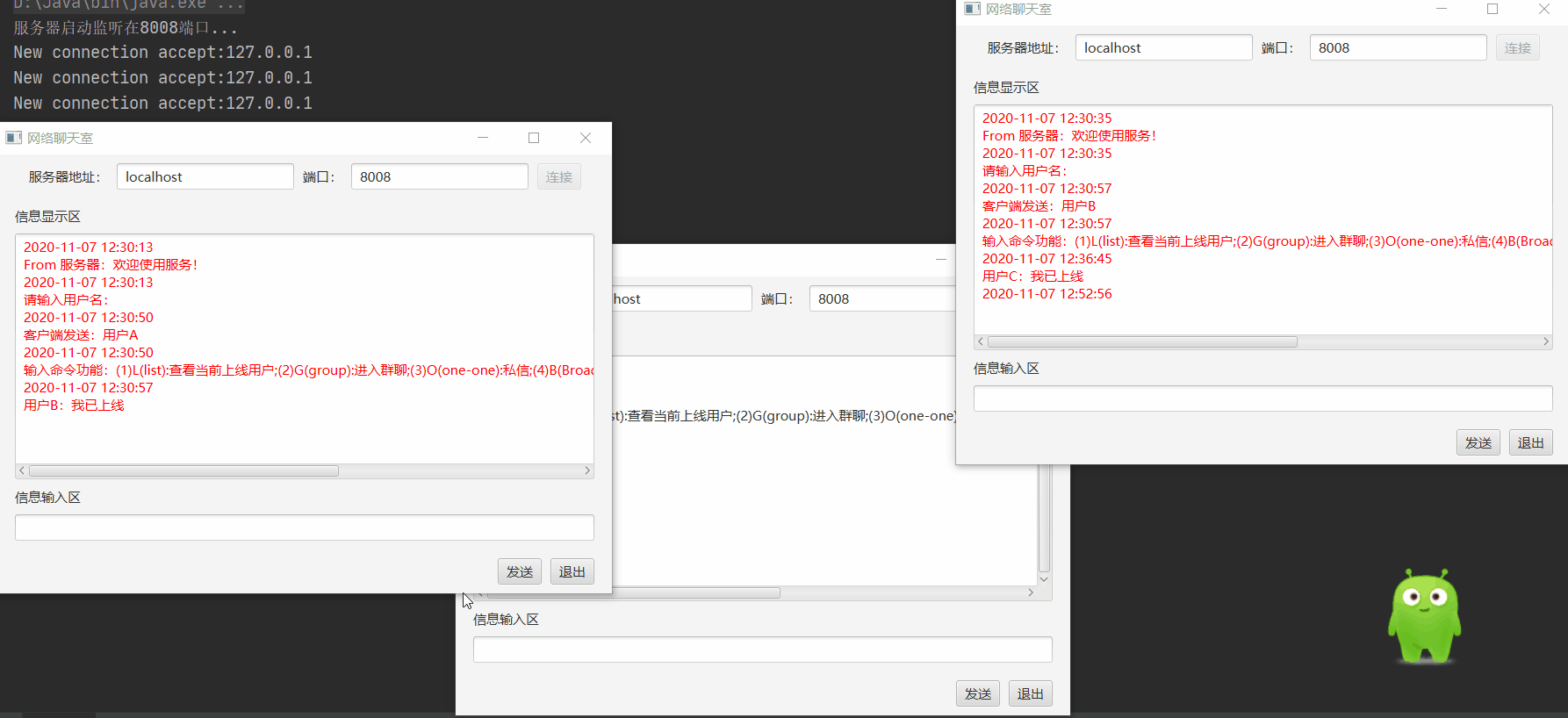
Task: Click the console line '服务器启动监听在8008端口...'
Action: click(126, 27)
